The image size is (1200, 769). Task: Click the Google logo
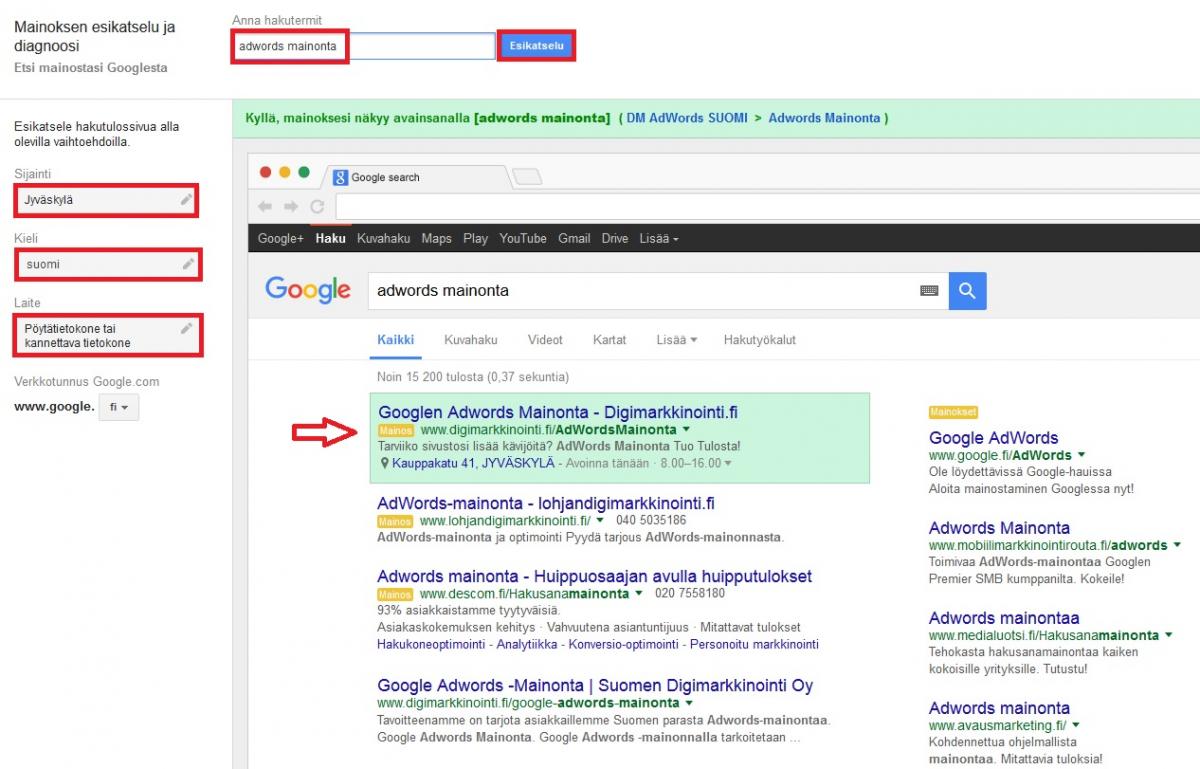tap(308, 291)
